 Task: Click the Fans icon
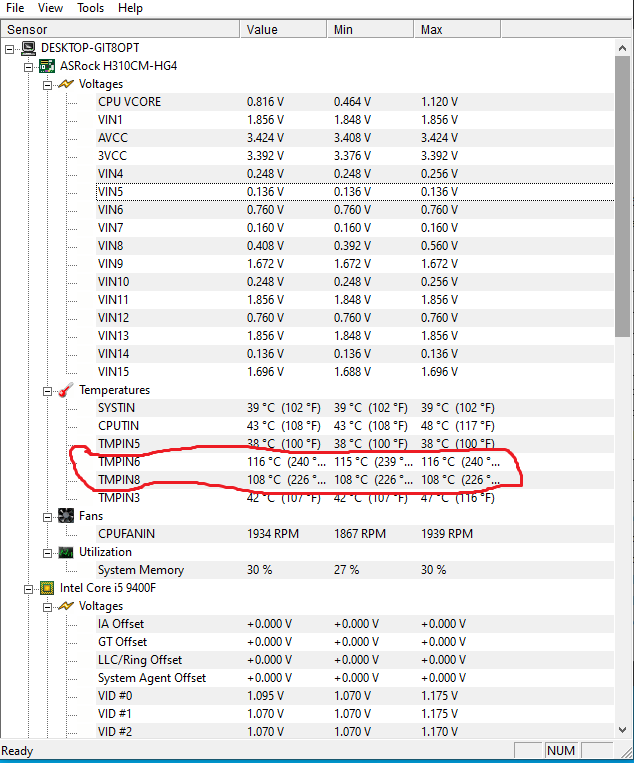(x=66, y=516)
